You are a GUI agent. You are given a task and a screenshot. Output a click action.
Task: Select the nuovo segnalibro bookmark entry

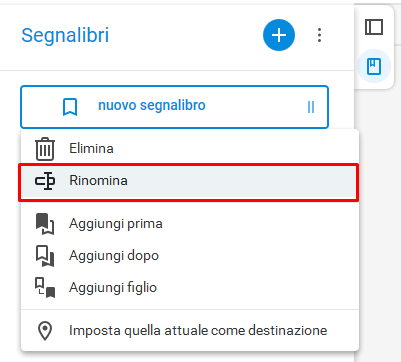coord(175,107)
